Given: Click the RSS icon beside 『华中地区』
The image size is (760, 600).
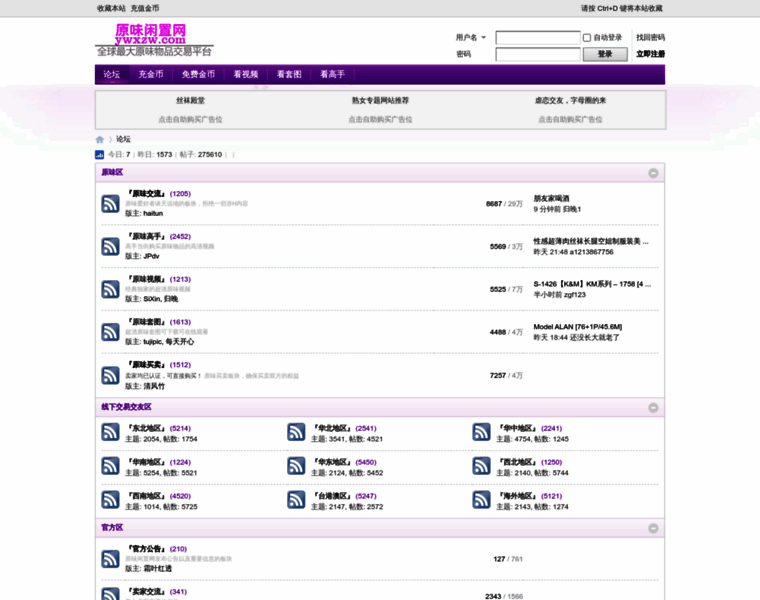Looking at the screenshot, I should (481, 432).
